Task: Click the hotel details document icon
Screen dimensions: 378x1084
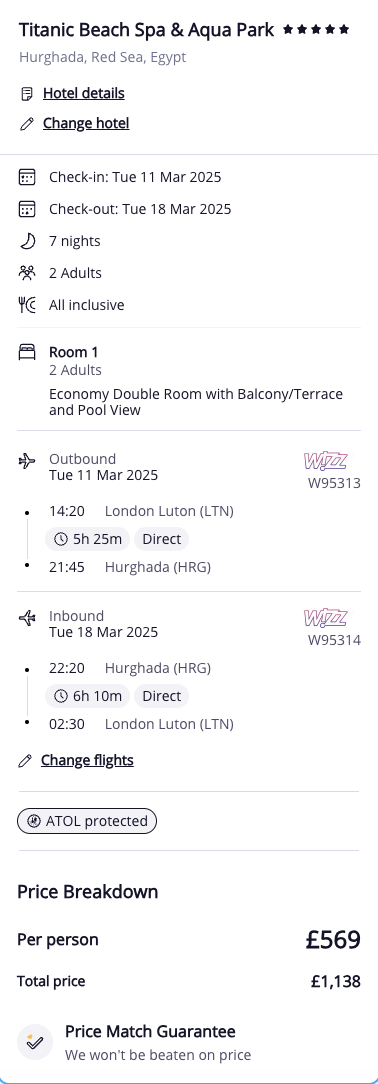Action: click(x=26, y=93)
